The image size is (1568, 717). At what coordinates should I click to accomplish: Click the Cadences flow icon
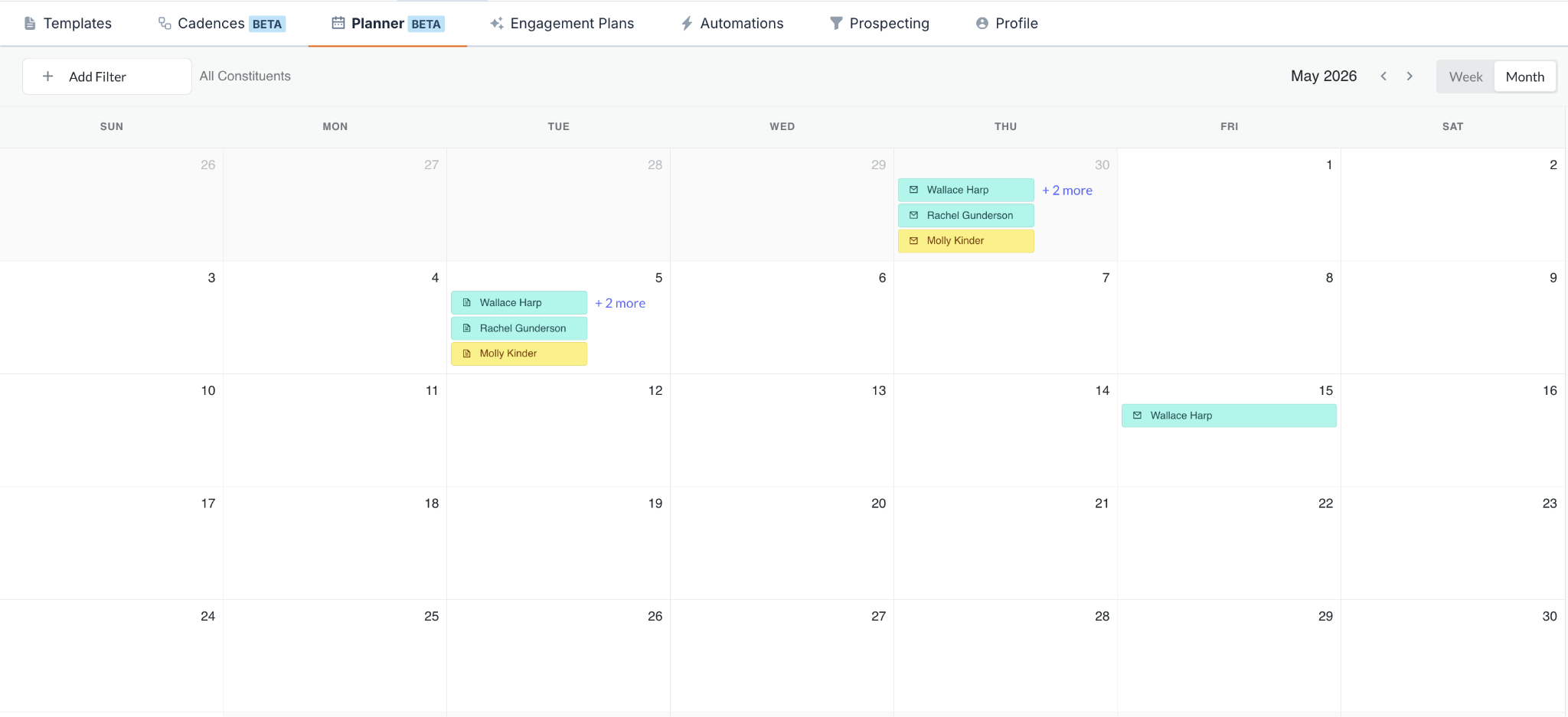point(165,24)
